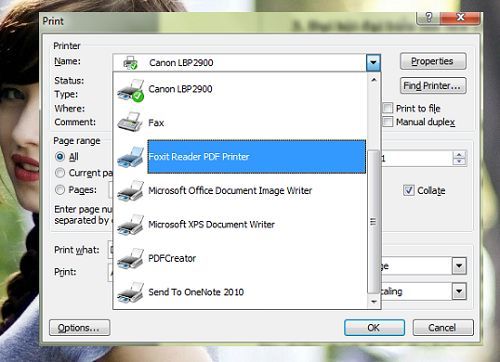Image resolution: width=500 pixels, height=362 pixels.
Task: Open the pages per sheet dropdown arrow
Action: (x=459, y=266)
